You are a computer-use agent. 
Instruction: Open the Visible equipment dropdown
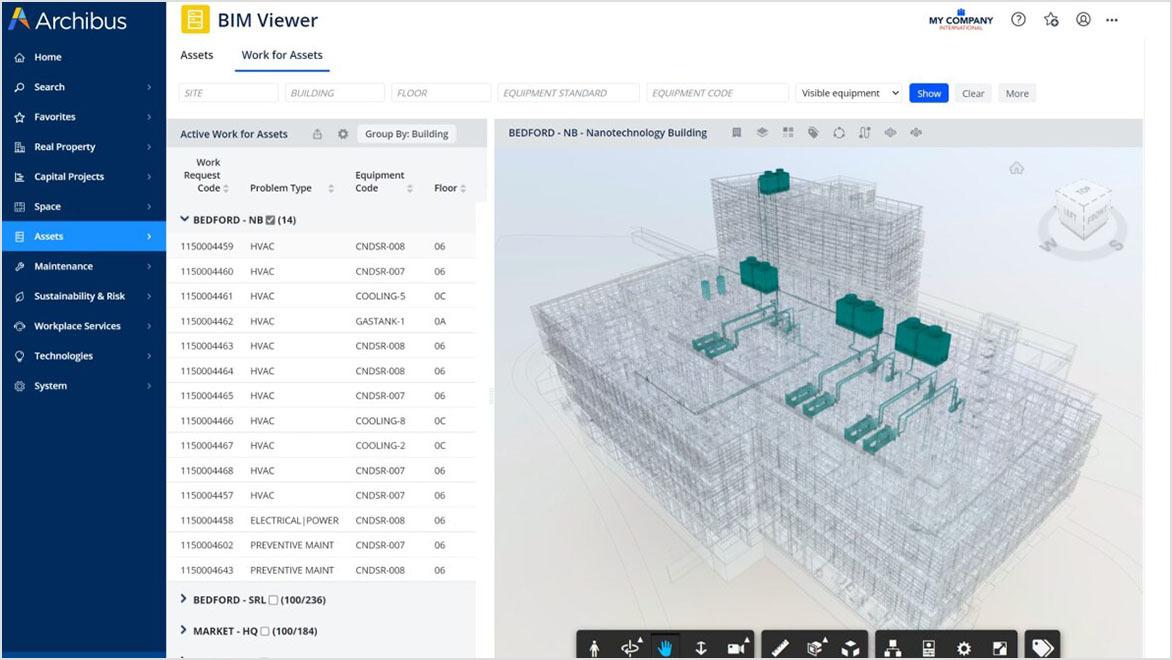pos(847,92)
